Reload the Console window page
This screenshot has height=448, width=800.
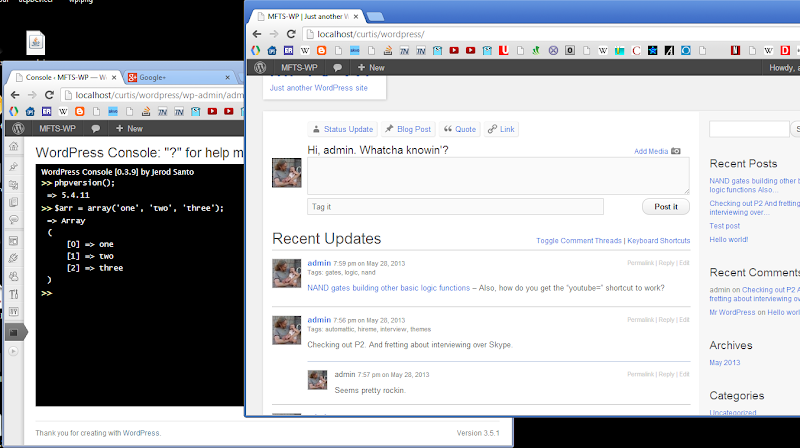[x=49, y=95]
